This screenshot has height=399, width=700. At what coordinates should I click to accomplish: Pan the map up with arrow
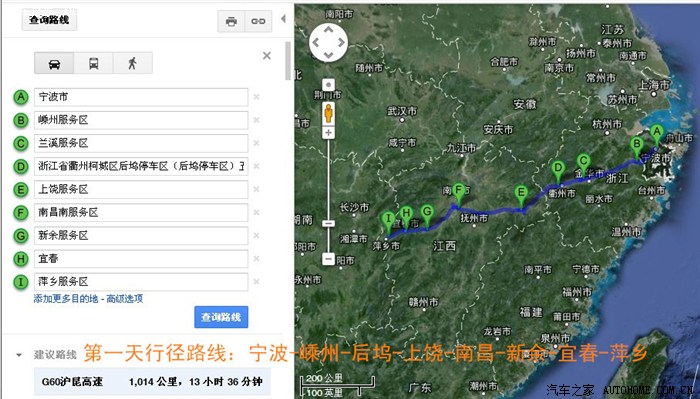point(329,29)
